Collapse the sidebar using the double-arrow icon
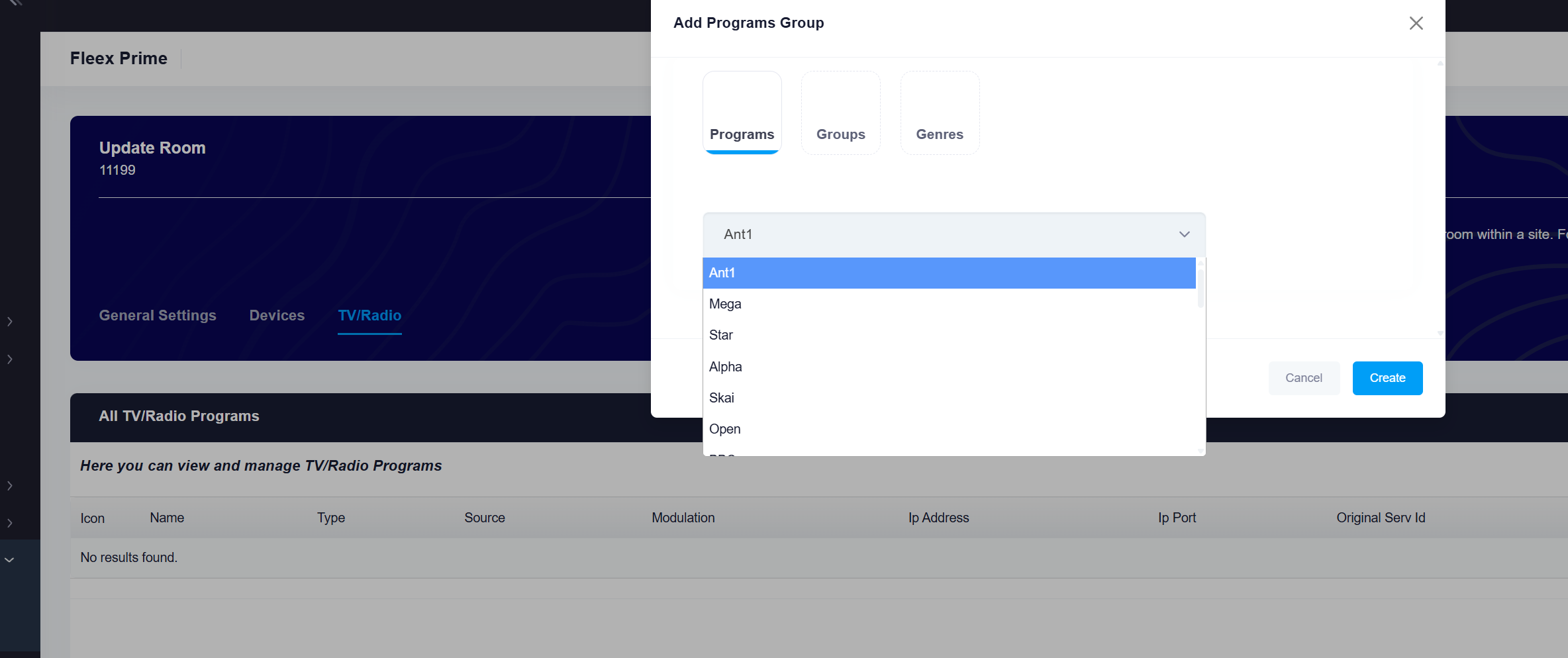Image resolution: width=1568 pixels, height=658 pixels. [x=16, y=3]
